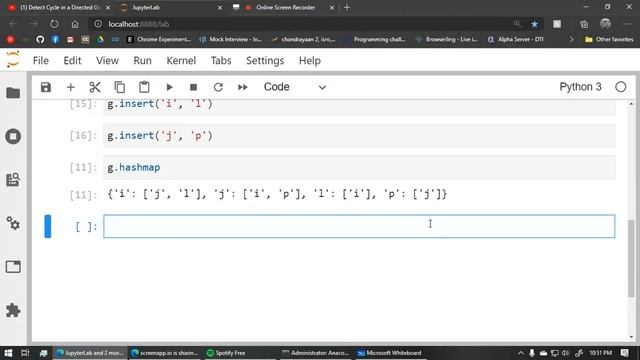Open the Settings menu
This screenshot has height=360, width=640.
(265, 60)
